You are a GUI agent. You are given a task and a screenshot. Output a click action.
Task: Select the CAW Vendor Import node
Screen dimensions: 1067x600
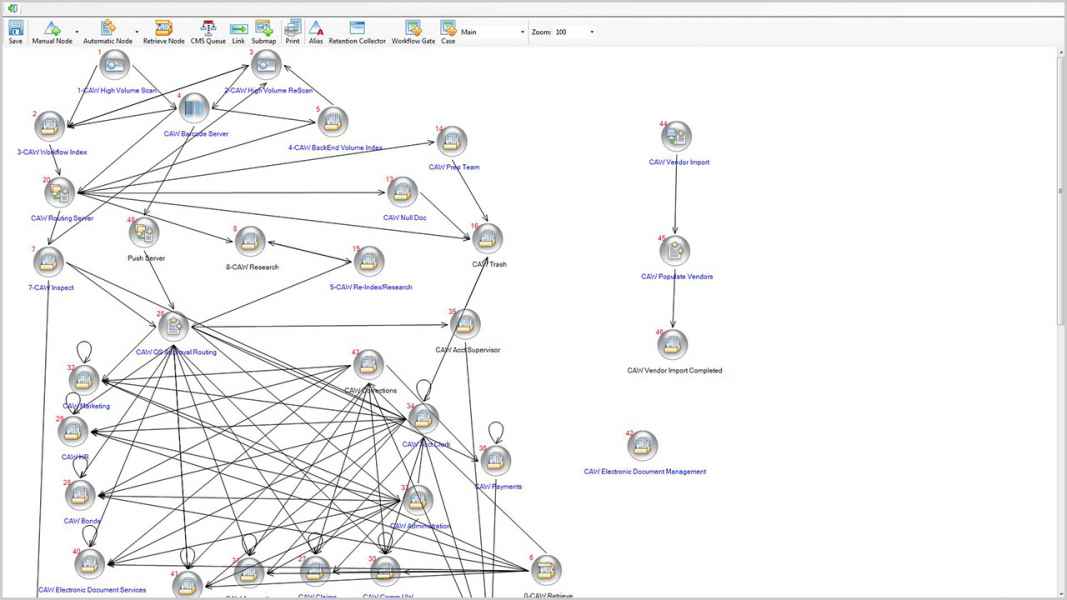(676, 136)
